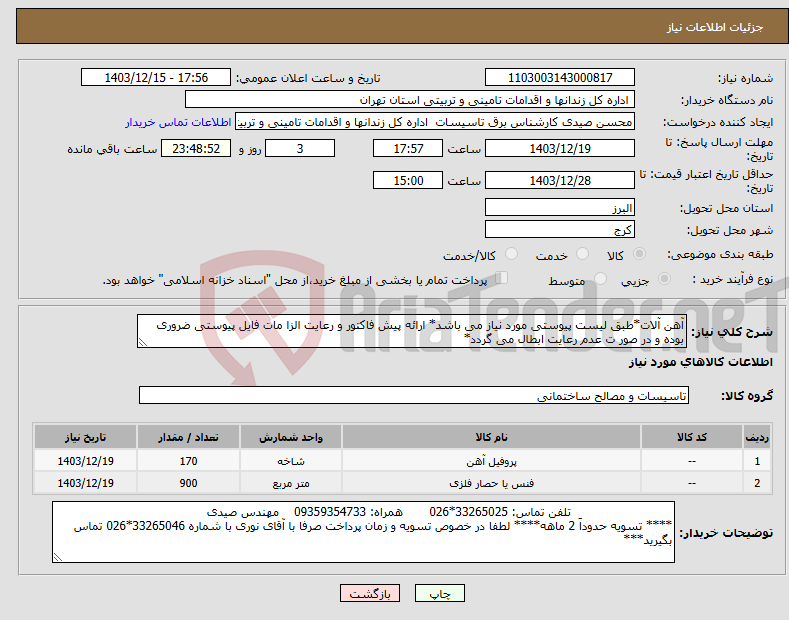Screen dimensions: 789x620
Task: Click the چاپ print button
Action: tap(440, 593)
